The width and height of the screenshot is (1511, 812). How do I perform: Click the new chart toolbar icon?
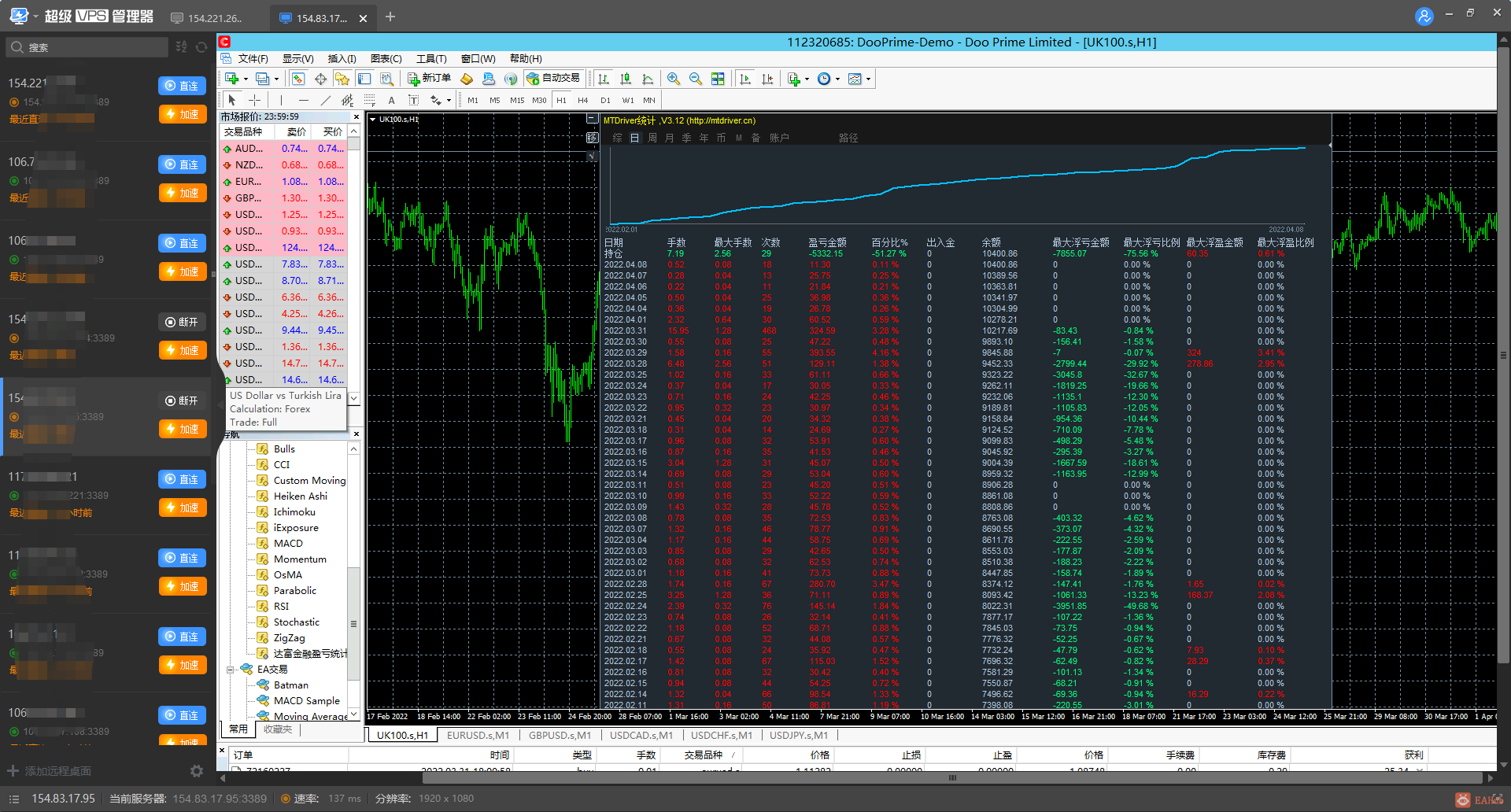(232, 79)
